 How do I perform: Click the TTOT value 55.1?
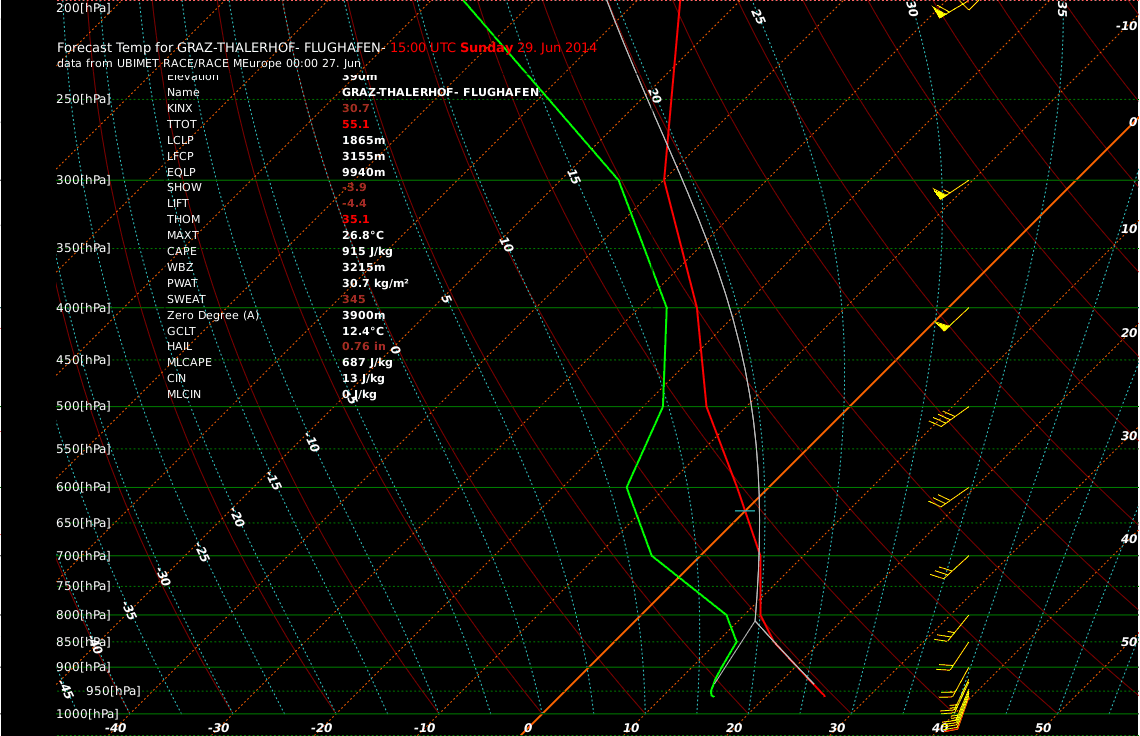(356, 124)
